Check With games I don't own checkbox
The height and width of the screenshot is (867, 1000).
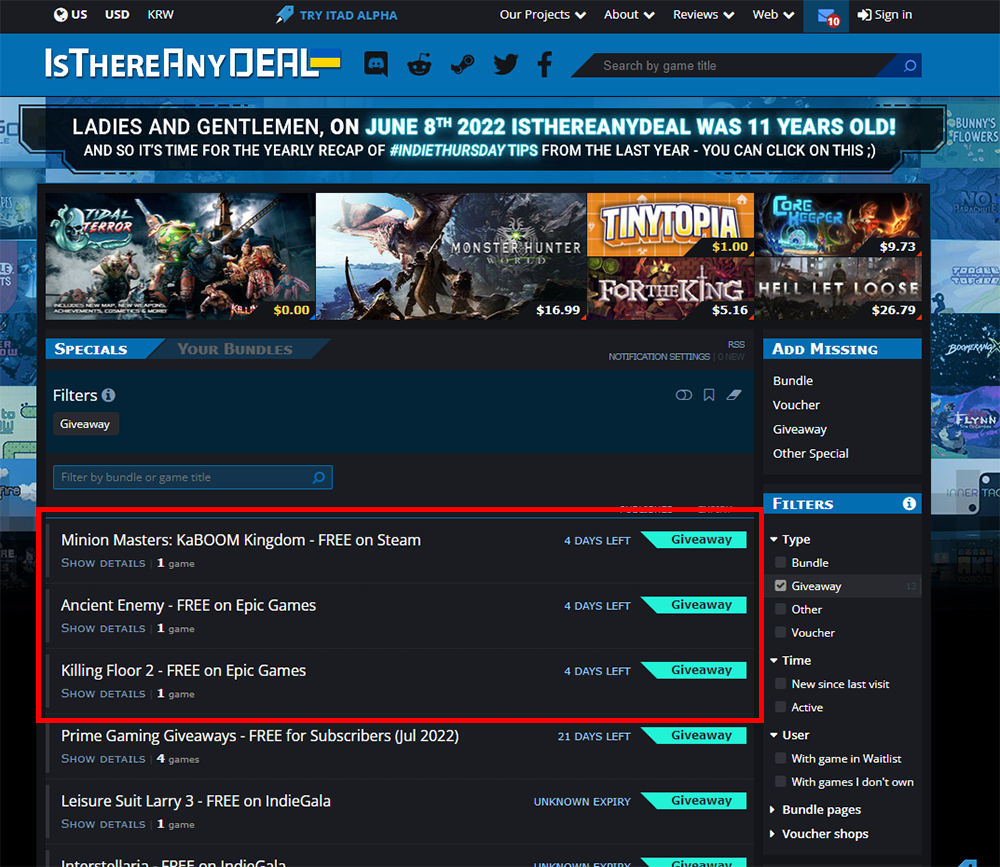[x=780, y=782]
